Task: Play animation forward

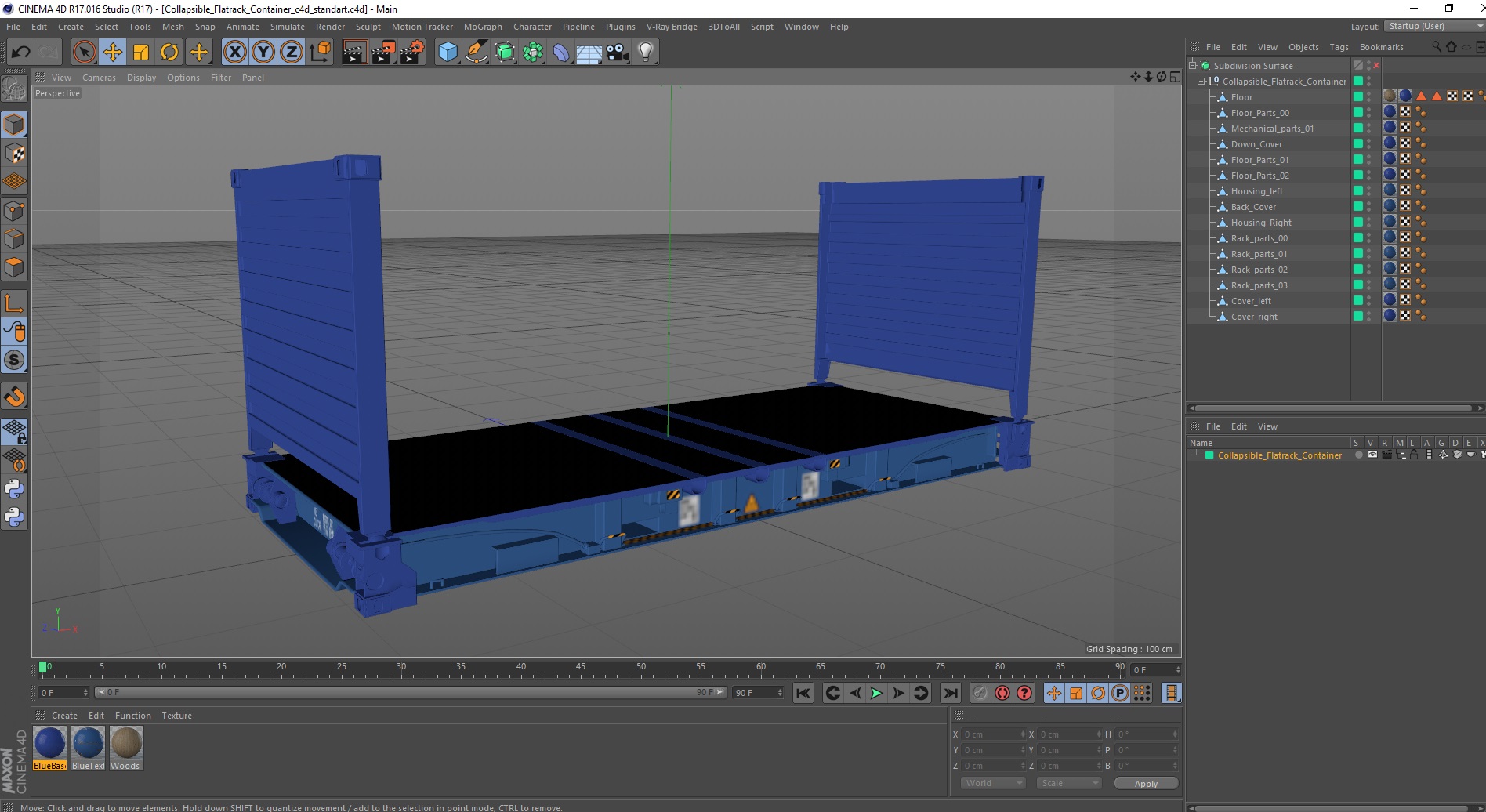Action: point(876,693)
